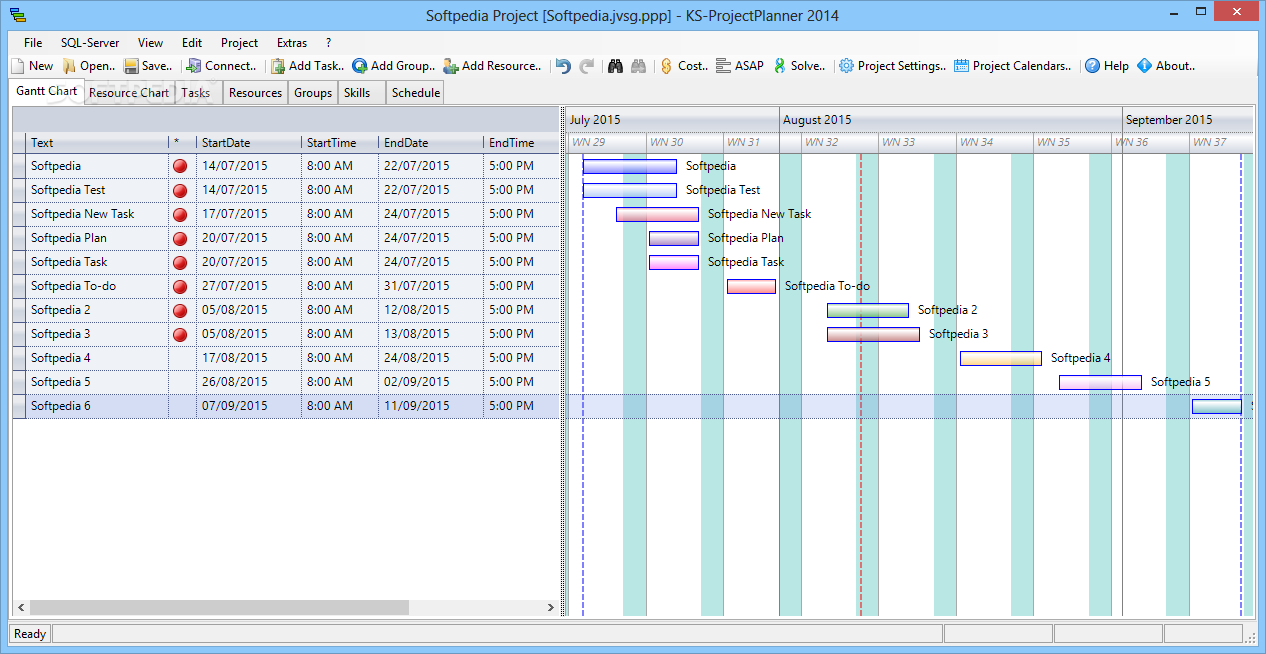Image resolution: width=1266 pixels, height=654 pixels.
Task: Click the scrollbar right arrow under table
Action: click(x=551, y=607)
